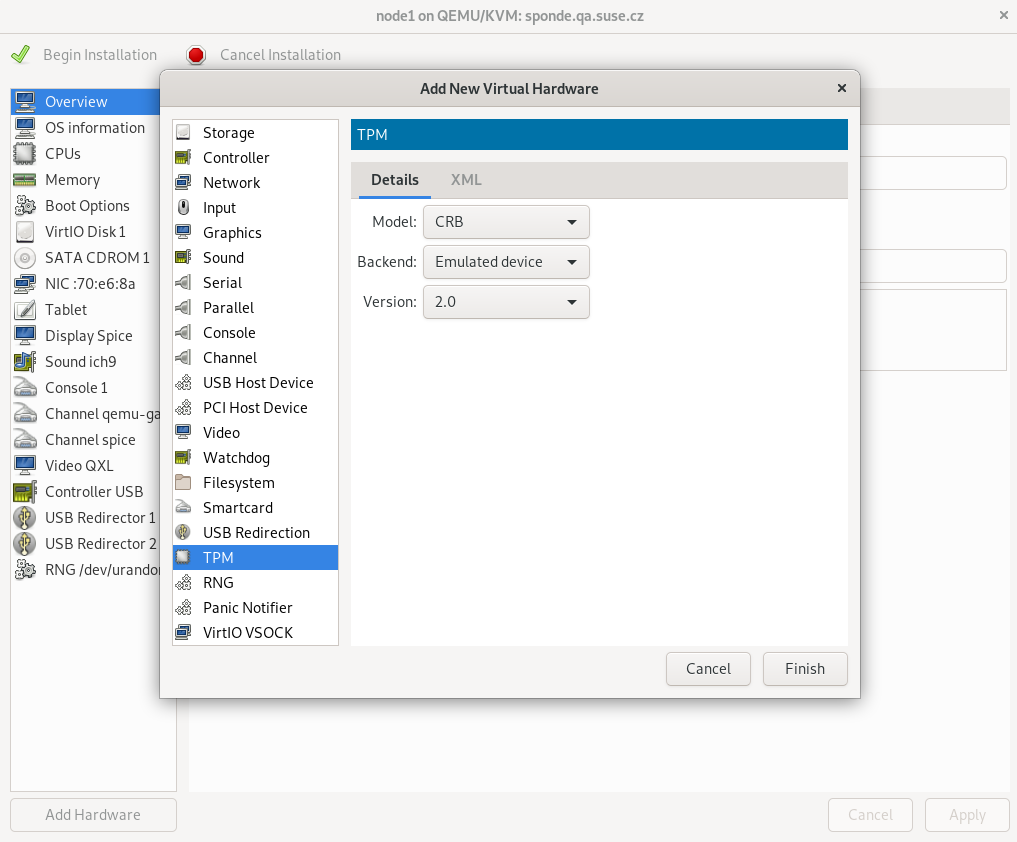Click the USB Redirector 1 icon
1017x842 pixels.
pyautogui.click(x=25, y=517)
